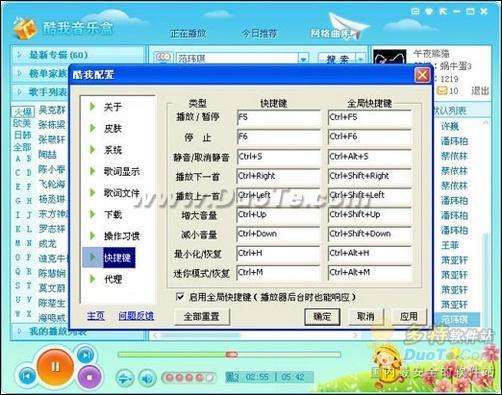Screen dimensions: 502x395
Task: Click the purple stop button
Action: pos(89,377)
